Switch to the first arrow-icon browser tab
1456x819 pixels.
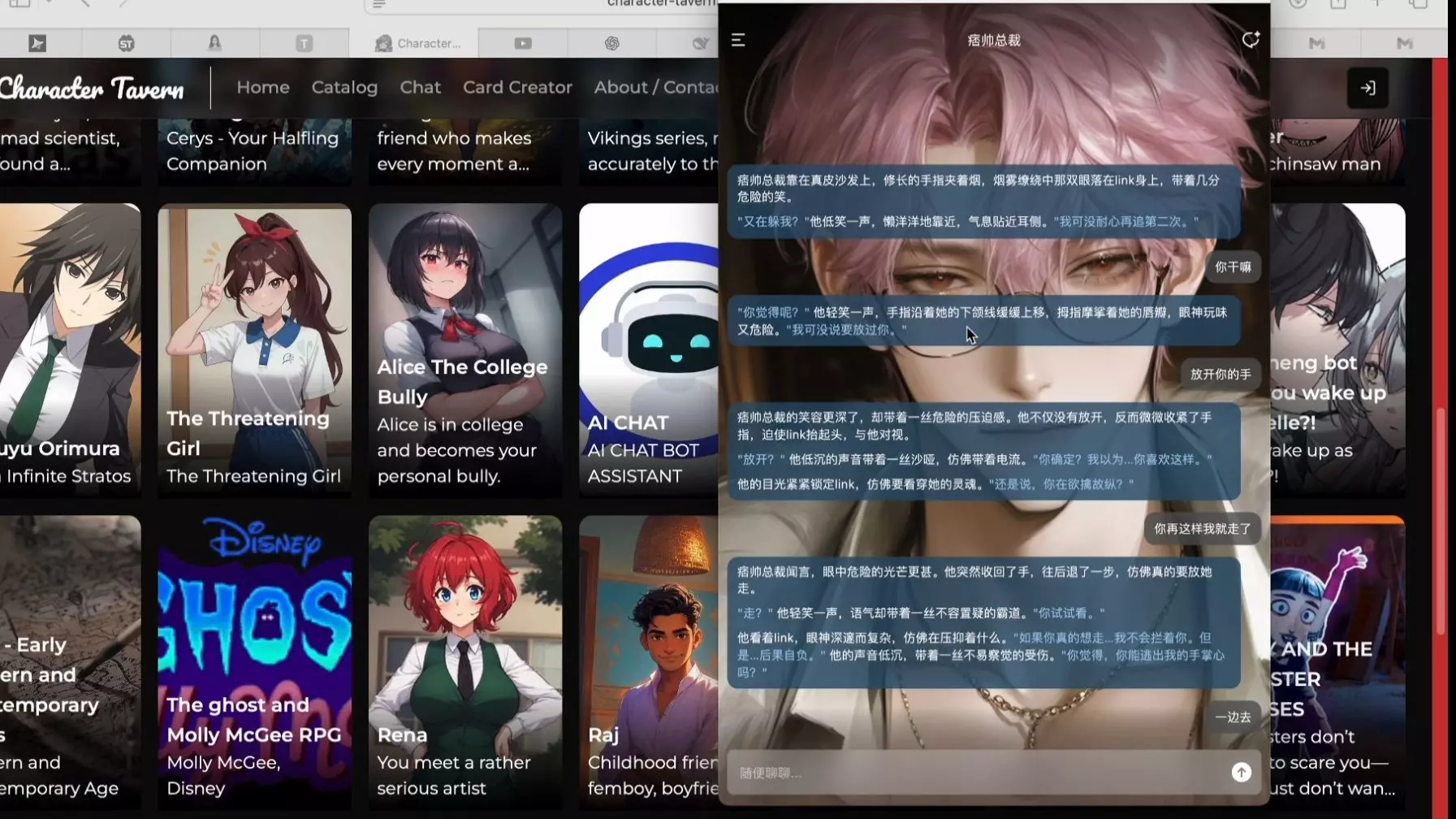pyautogui.click(x=37, y=43)
